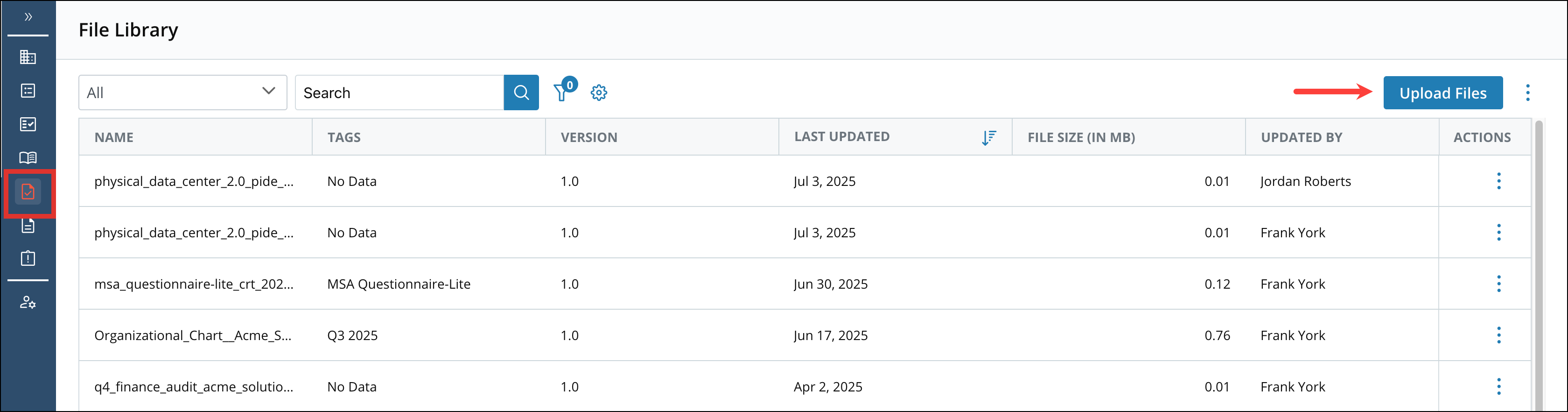This screenshot has height=412, width=1568.
Task: Open the table settings gear icon
Action: click(599, 92)
